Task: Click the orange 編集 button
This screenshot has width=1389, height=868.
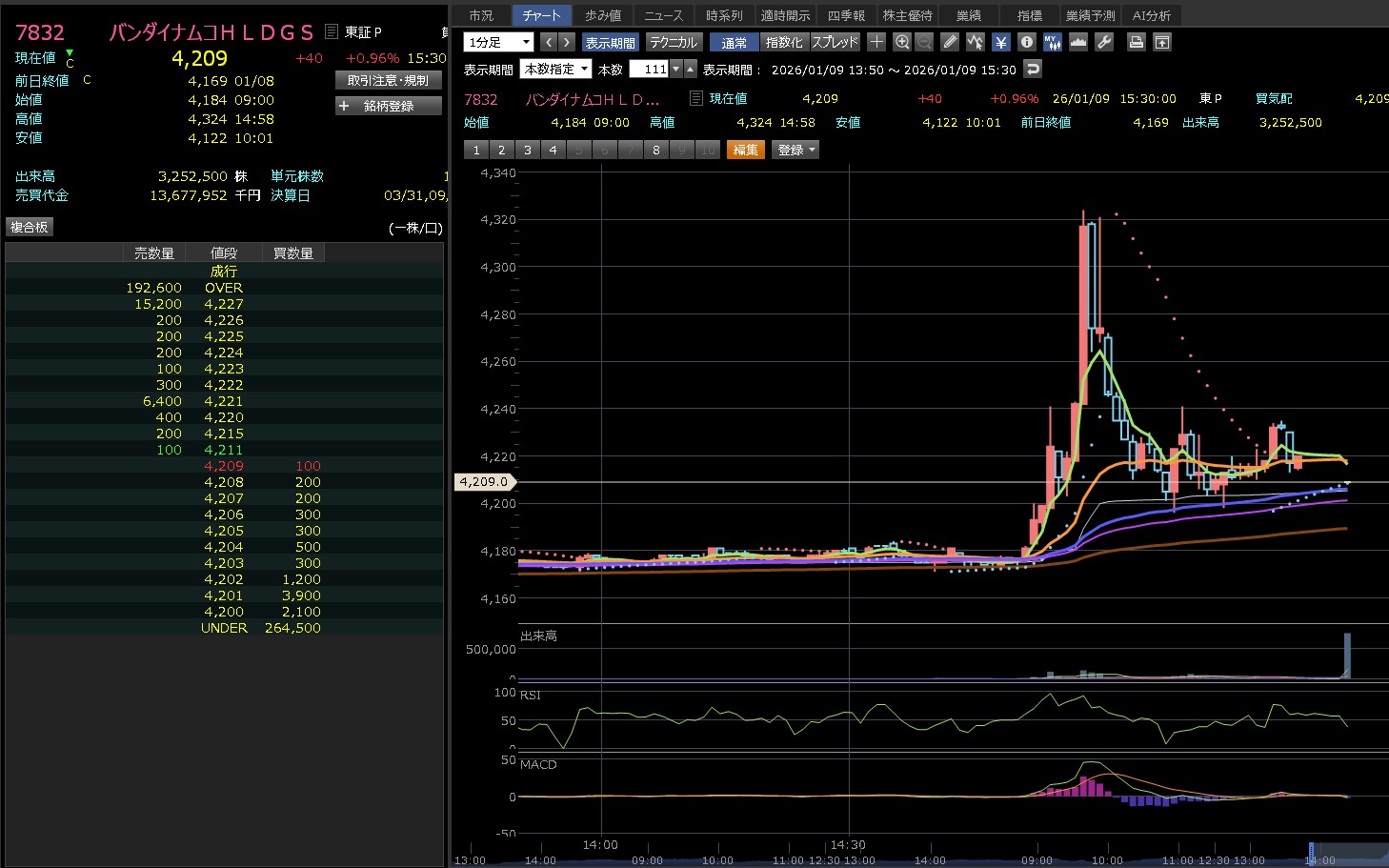Action: coord(745,150)
